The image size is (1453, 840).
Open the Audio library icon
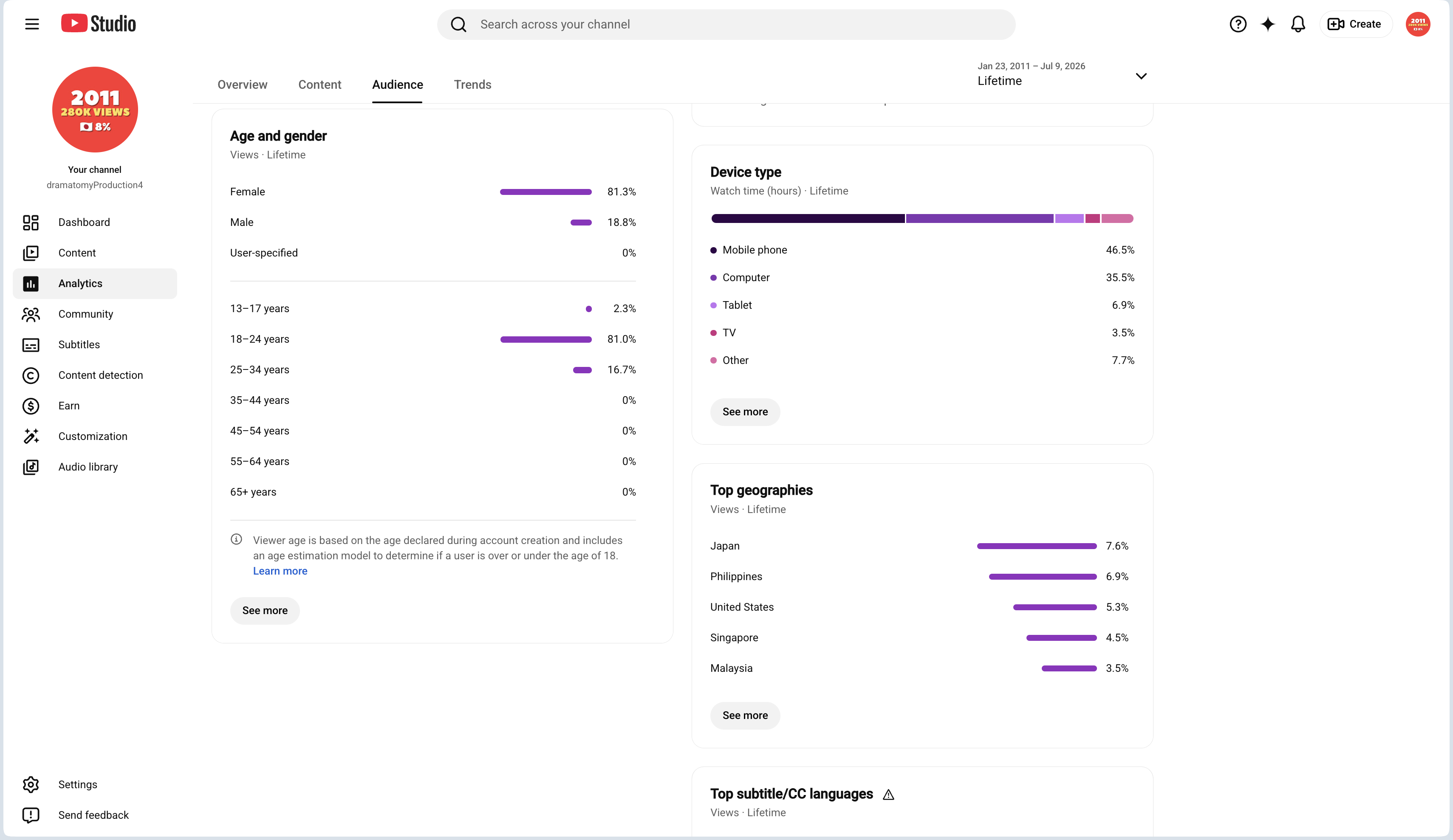31,467
